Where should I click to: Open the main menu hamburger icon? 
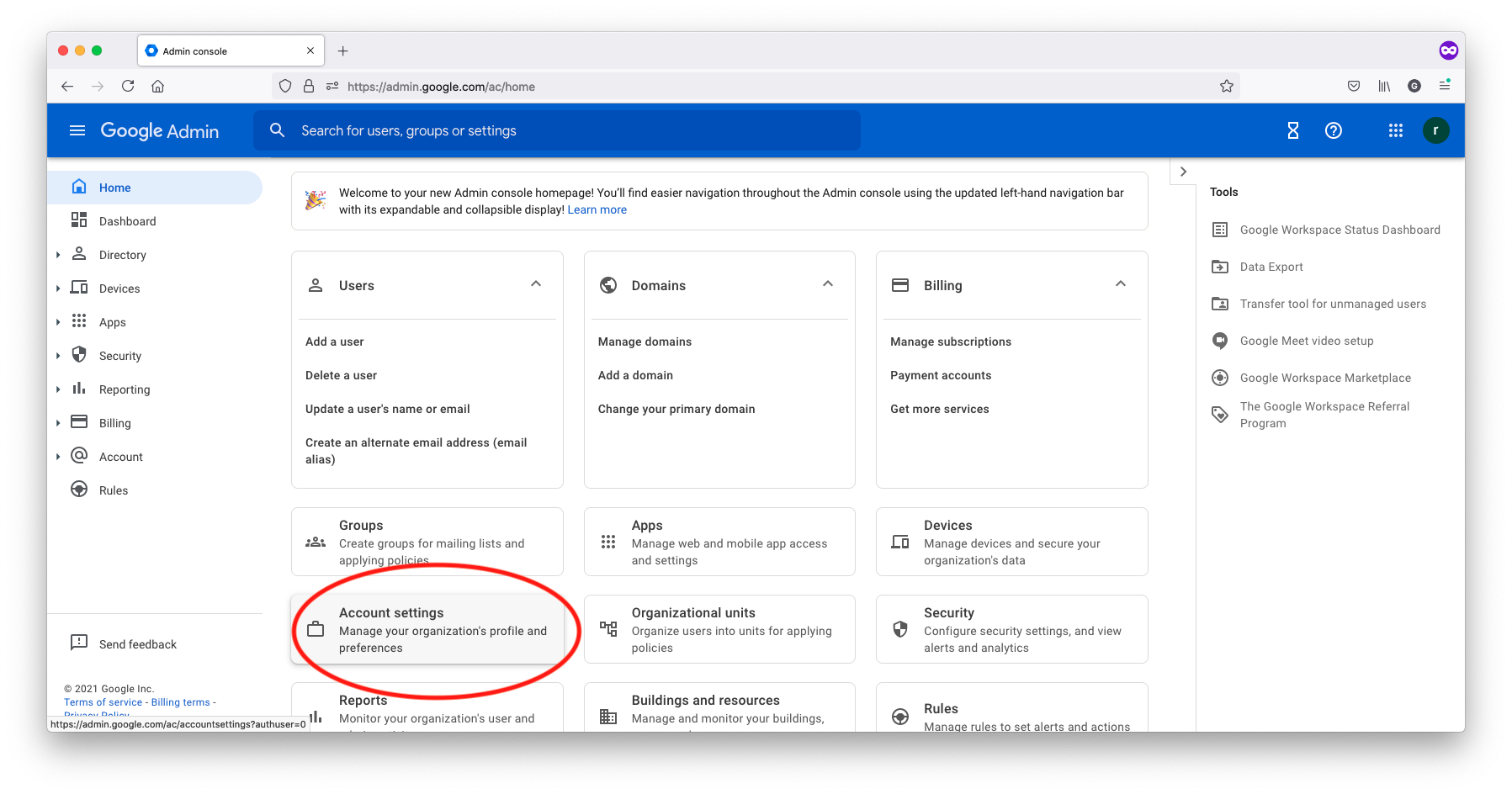[77, 130]
